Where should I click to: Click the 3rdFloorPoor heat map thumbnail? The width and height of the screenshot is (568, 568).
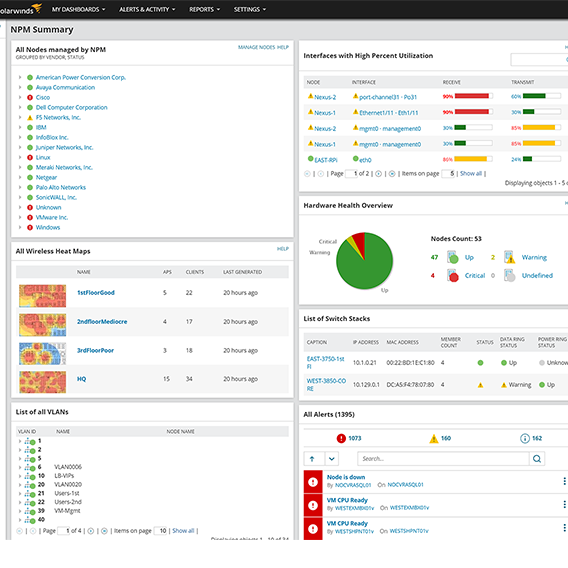point(43,354)
